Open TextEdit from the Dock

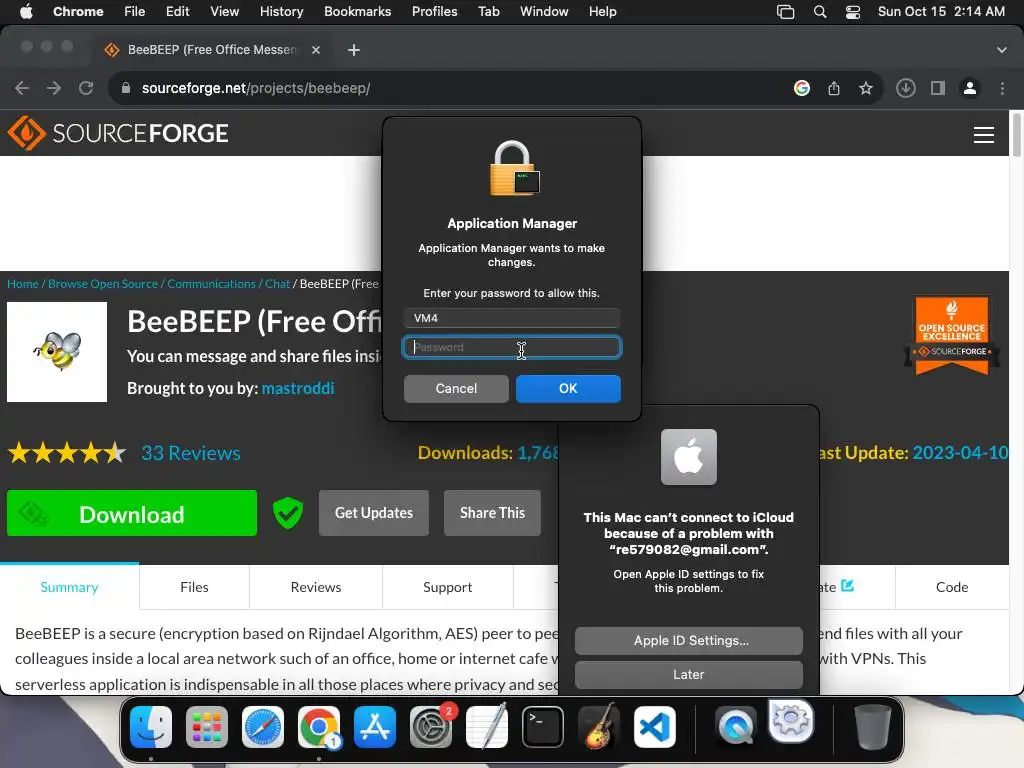(x=487, y=727)
